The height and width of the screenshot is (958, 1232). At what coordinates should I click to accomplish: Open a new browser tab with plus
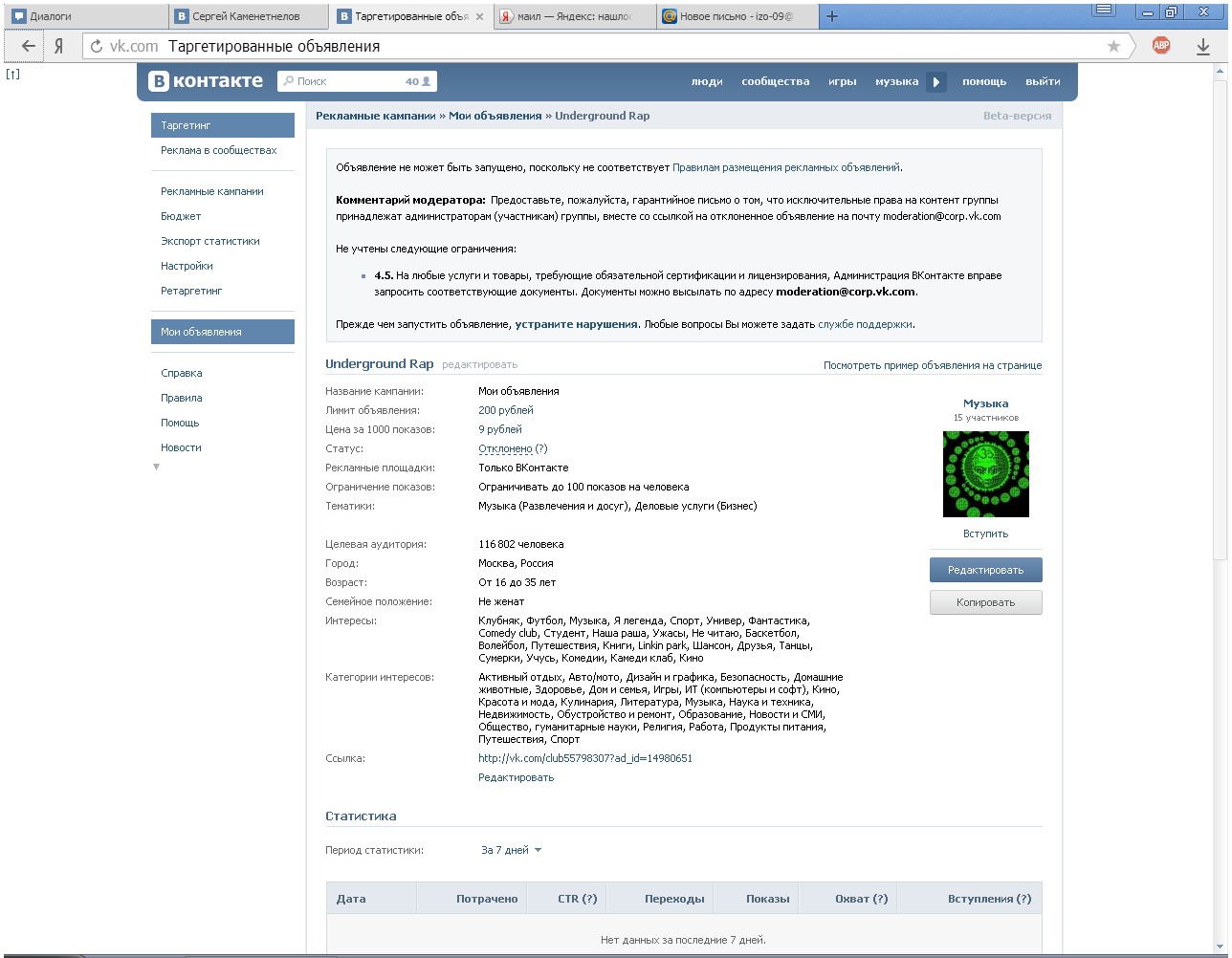(832, 16)
